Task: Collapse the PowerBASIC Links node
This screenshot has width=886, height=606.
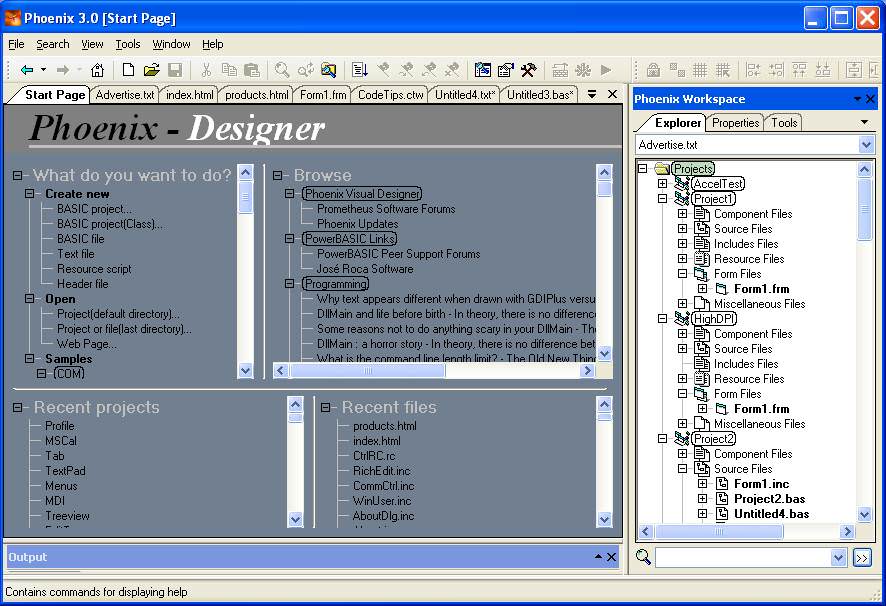Action: (289, 239)
